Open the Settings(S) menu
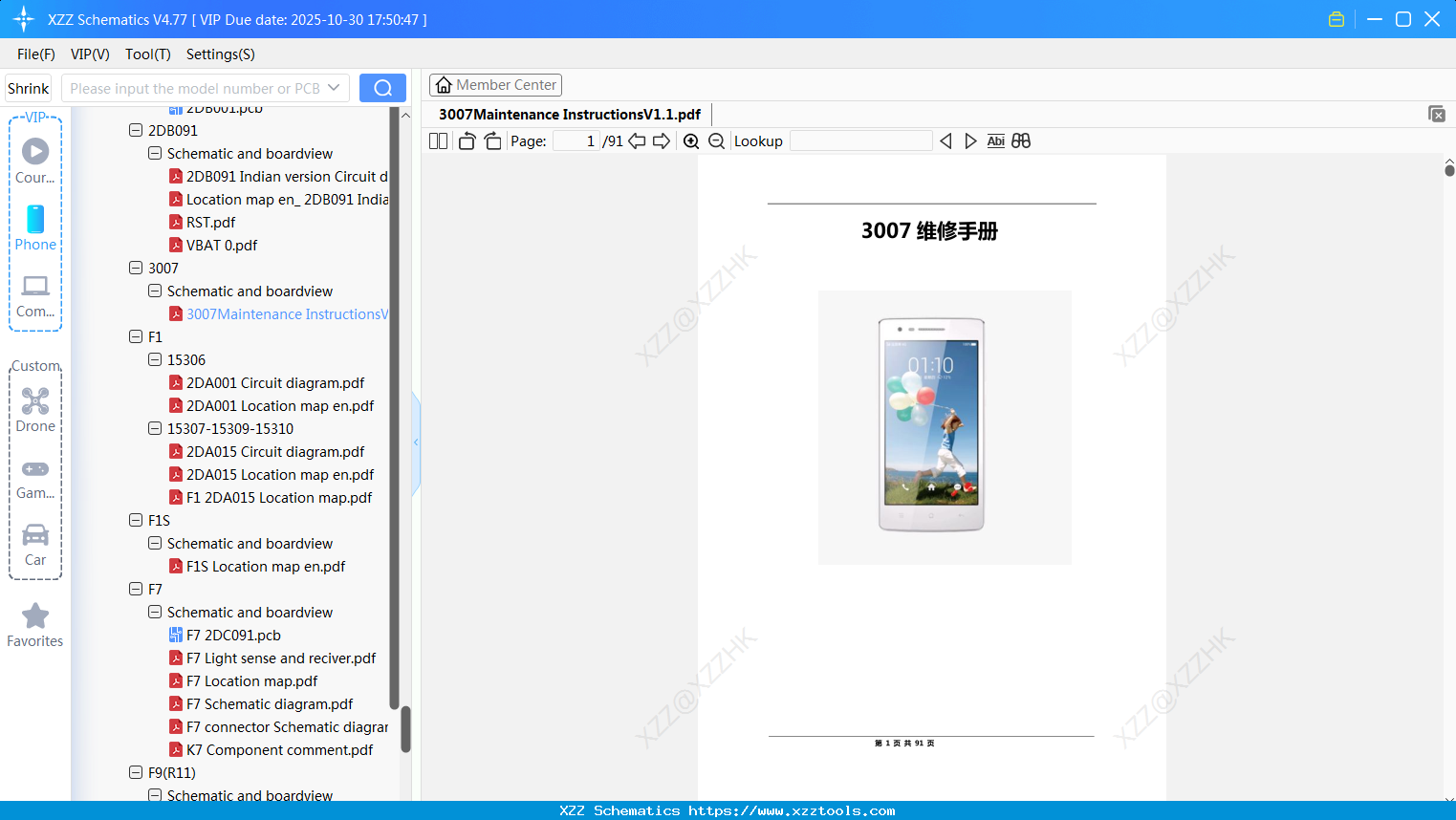1456x820 pixels. point(221,54)
